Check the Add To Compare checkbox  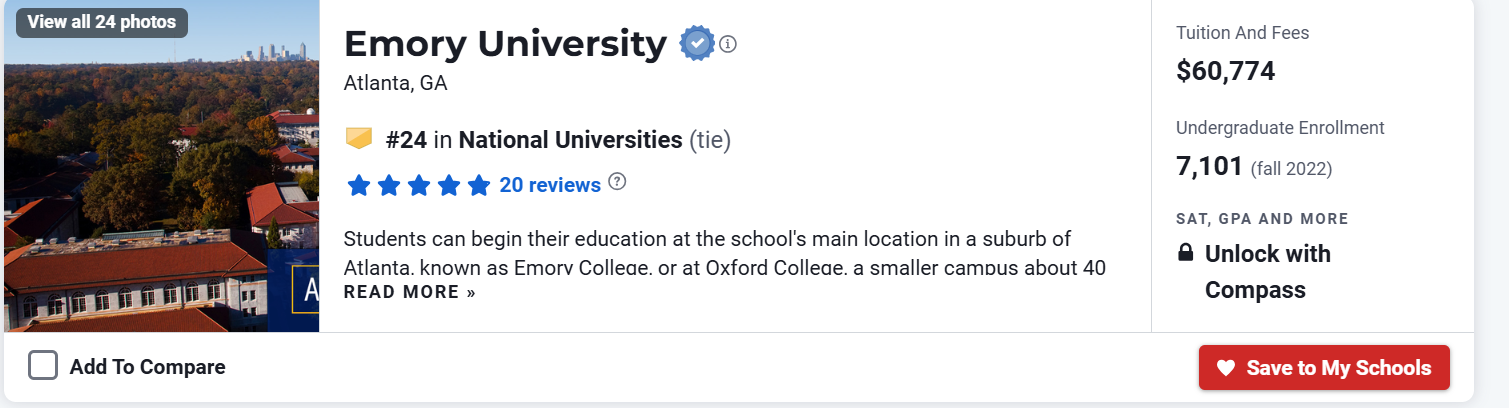pyautogui.click(x=43, y=366)
